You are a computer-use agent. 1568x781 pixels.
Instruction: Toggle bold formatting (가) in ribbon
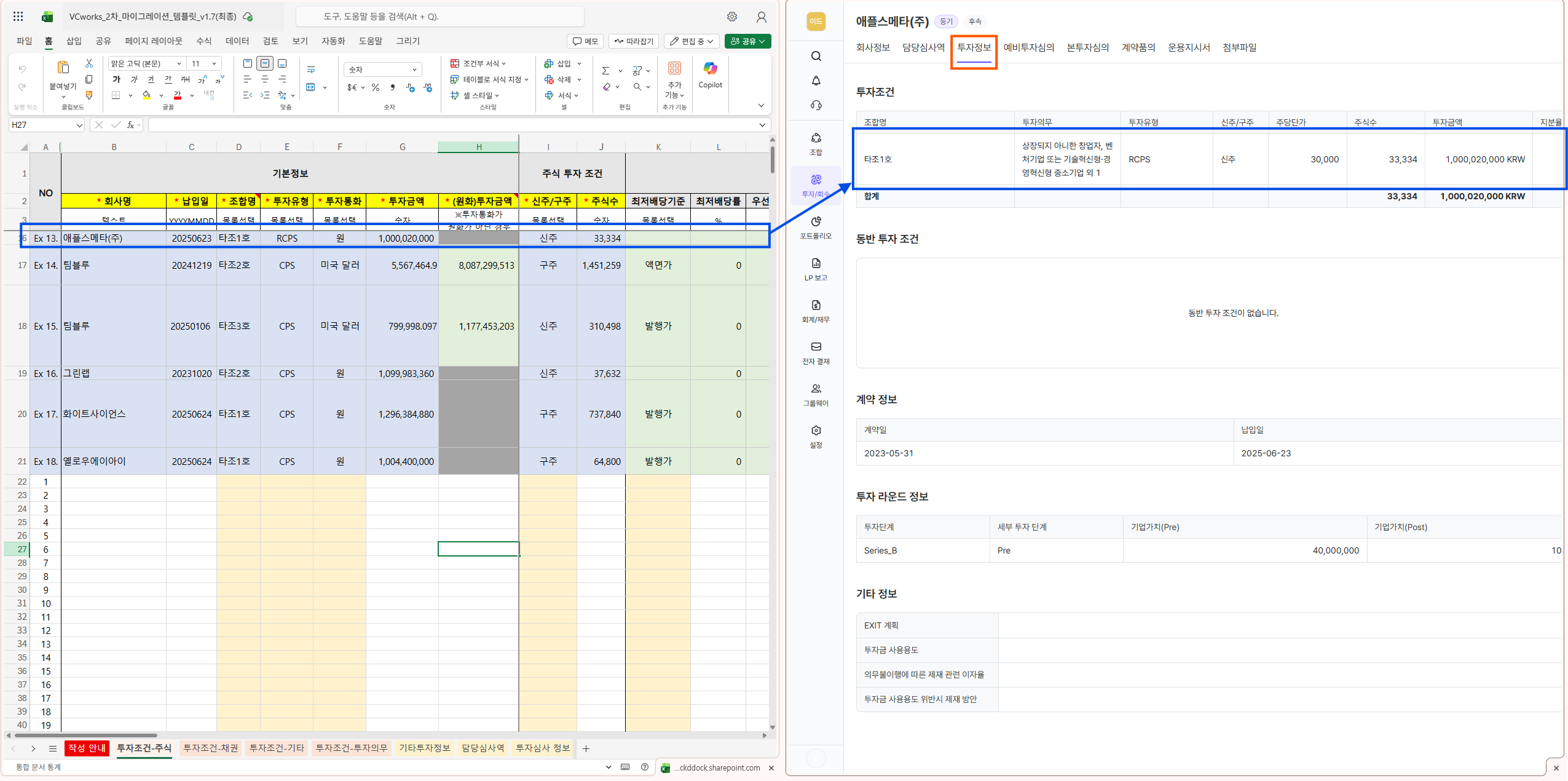117,79
